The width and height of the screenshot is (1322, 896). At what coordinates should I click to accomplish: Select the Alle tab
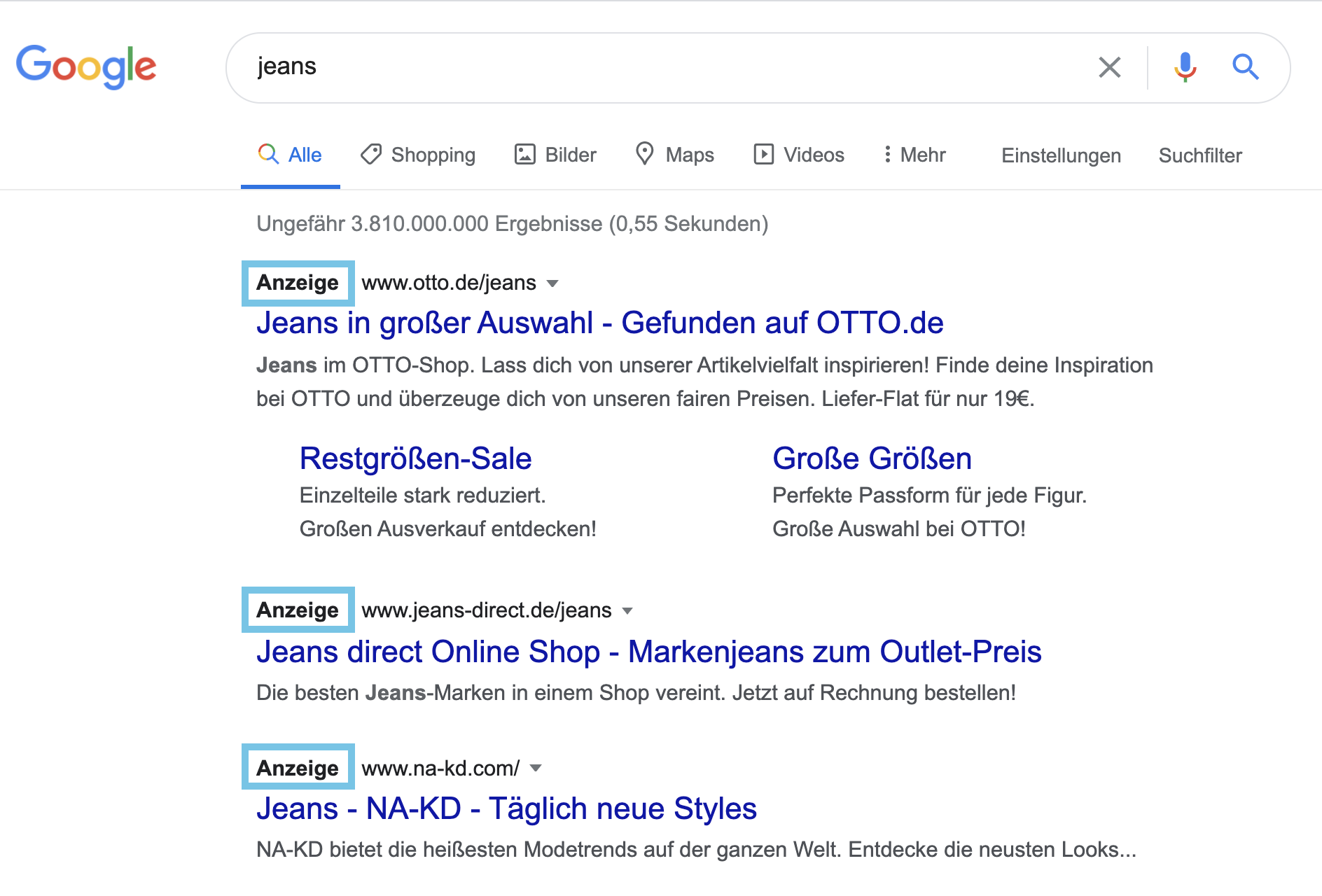coord(290,155)
